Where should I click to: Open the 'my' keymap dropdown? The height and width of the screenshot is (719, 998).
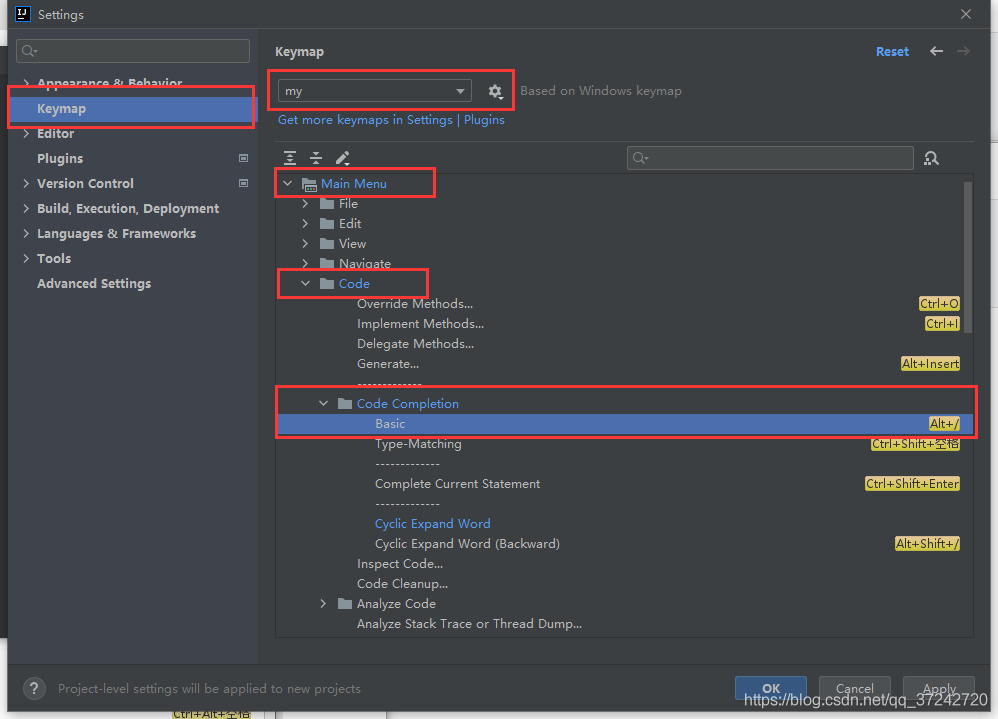coord(375,91)
